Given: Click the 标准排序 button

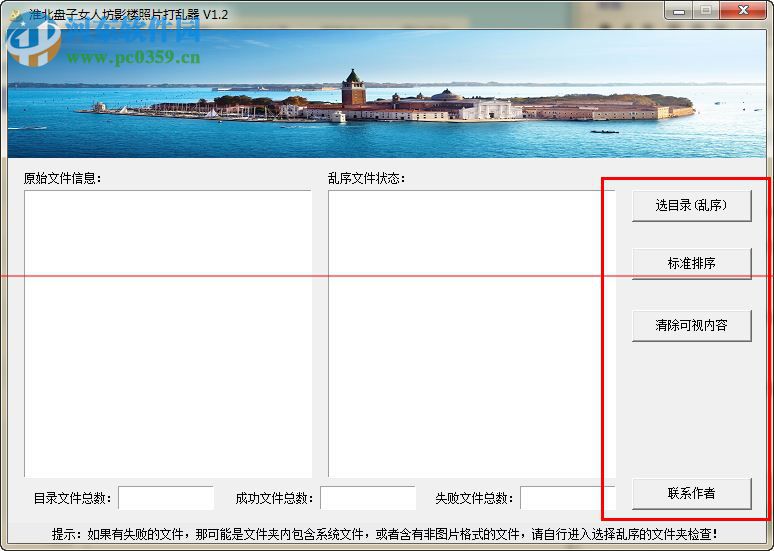Looking at the screenshot, I should [x=692, y=264].
